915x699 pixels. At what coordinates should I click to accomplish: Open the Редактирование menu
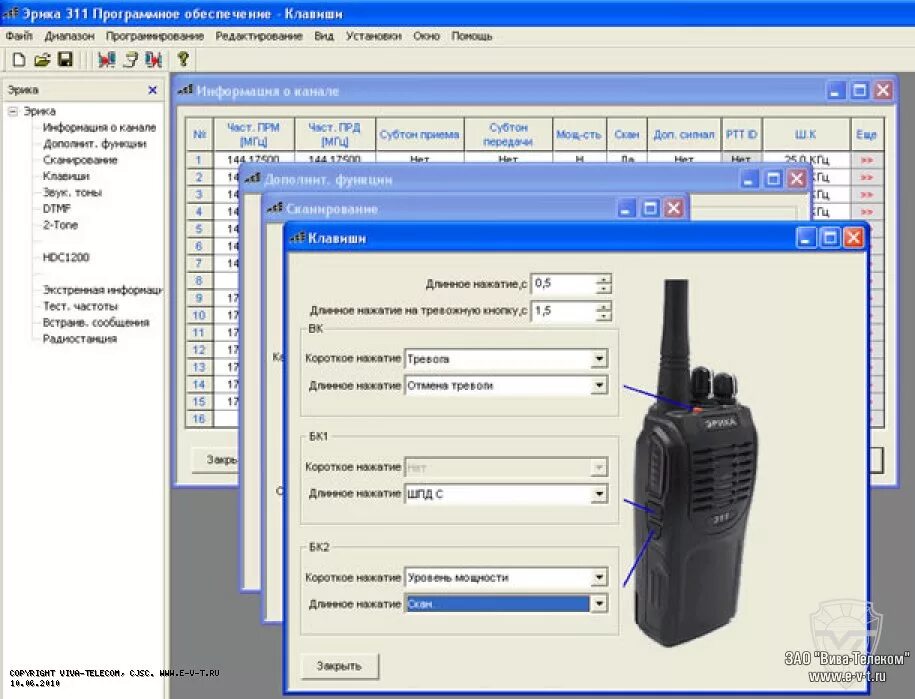coord(259,36)
